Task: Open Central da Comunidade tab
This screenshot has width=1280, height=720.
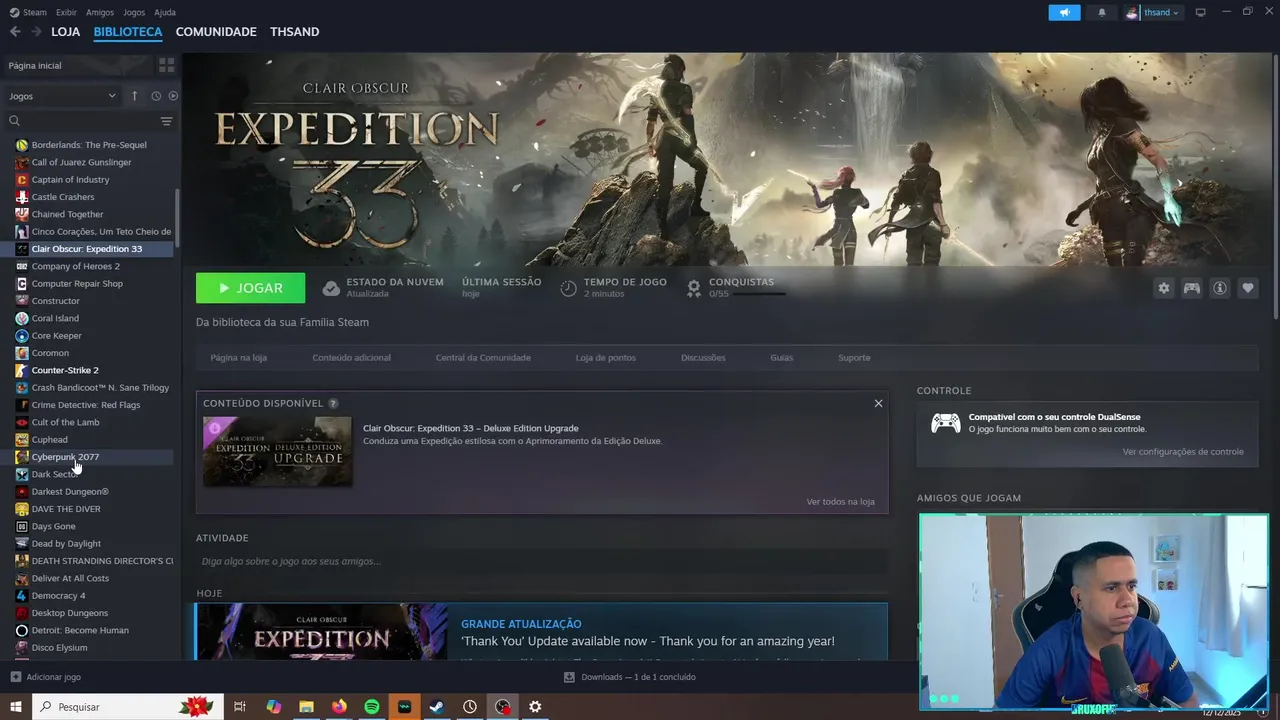Action: (x=483, y=357)
